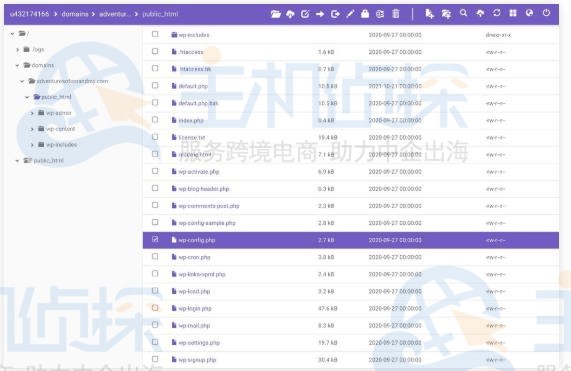Click the folder icon of wp-includes row

click(174, 35)
